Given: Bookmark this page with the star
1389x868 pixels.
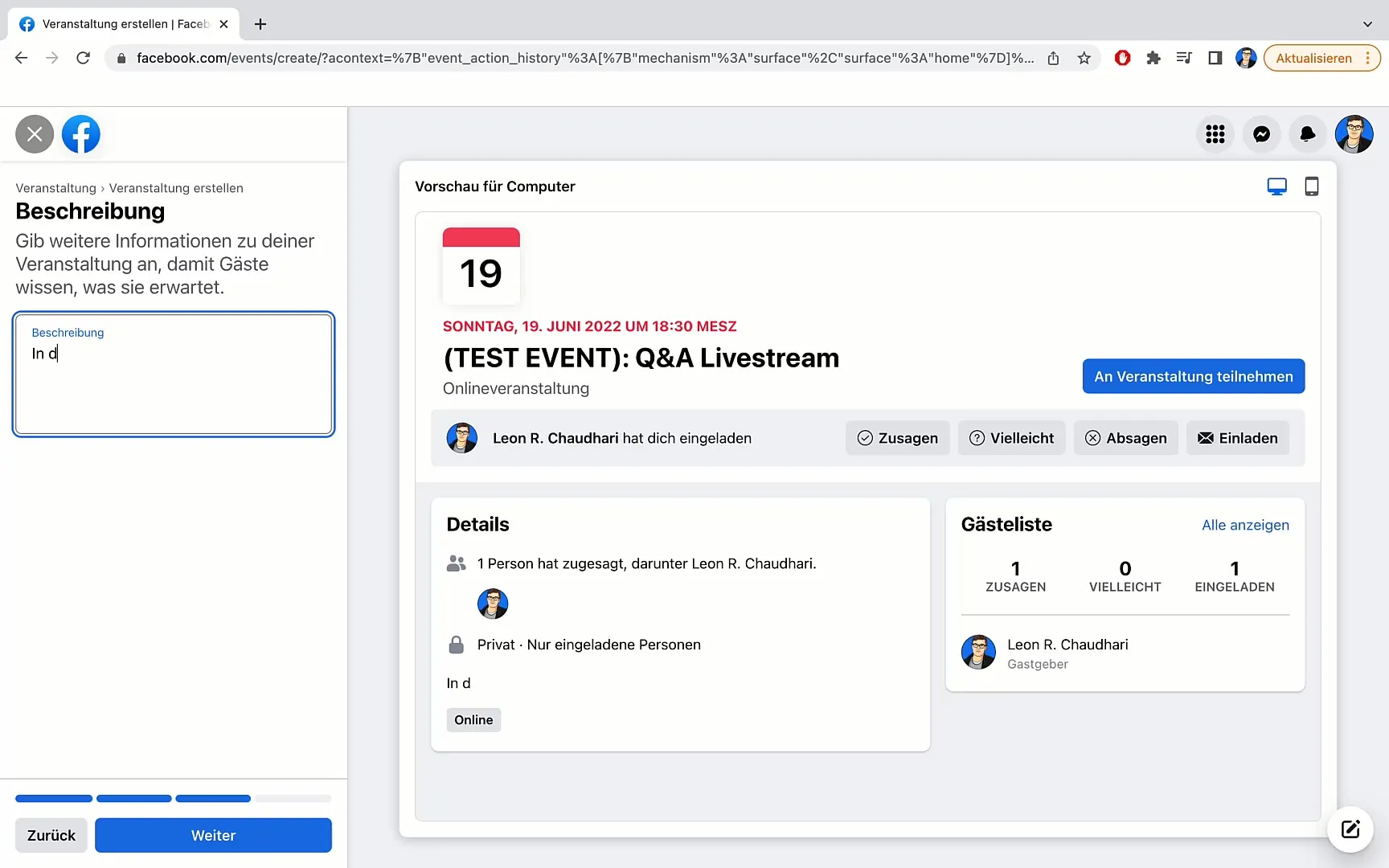Looking at the screenshot, I should 1084,58.
